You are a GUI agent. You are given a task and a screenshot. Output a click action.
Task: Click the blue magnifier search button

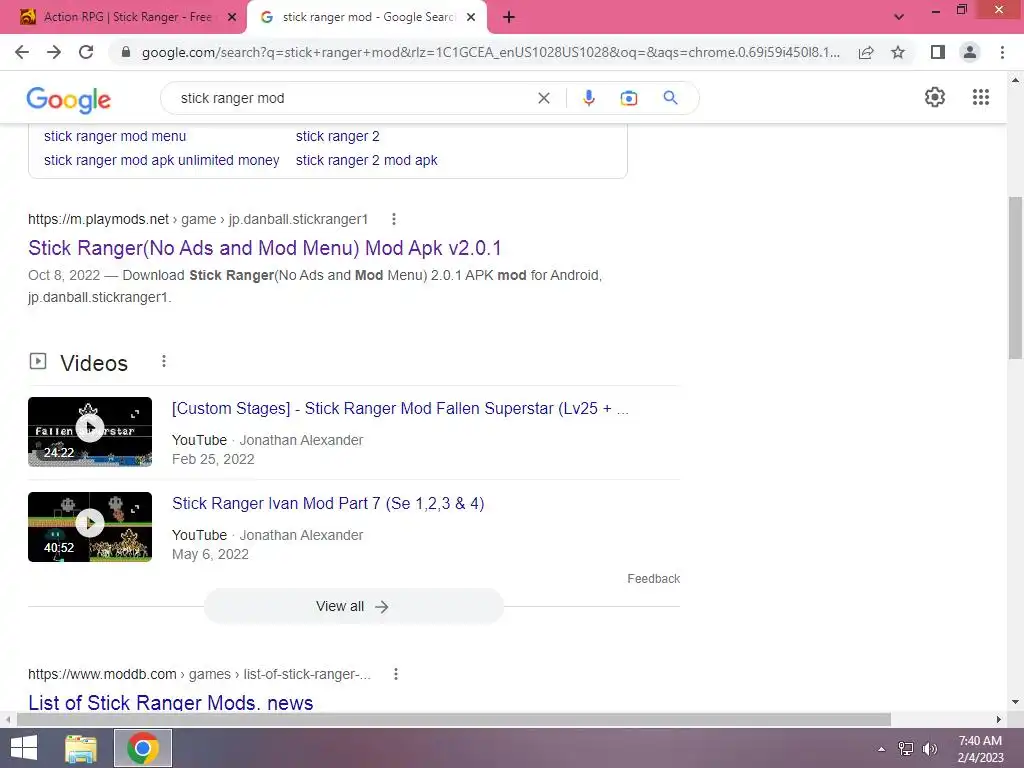coord(670,98)
